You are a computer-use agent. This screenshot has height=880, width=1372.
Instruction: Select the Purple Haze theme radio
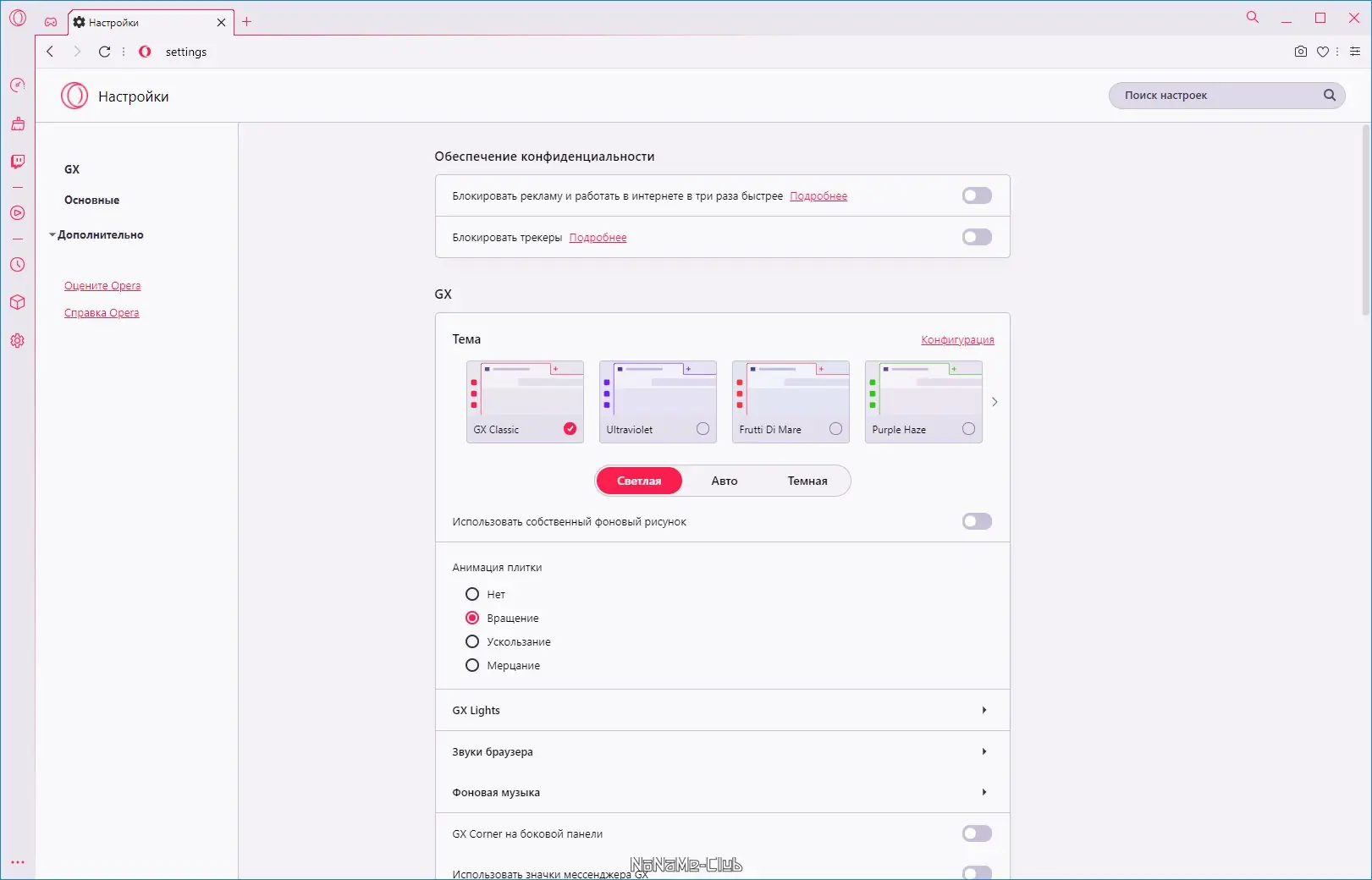pos(969,429)
